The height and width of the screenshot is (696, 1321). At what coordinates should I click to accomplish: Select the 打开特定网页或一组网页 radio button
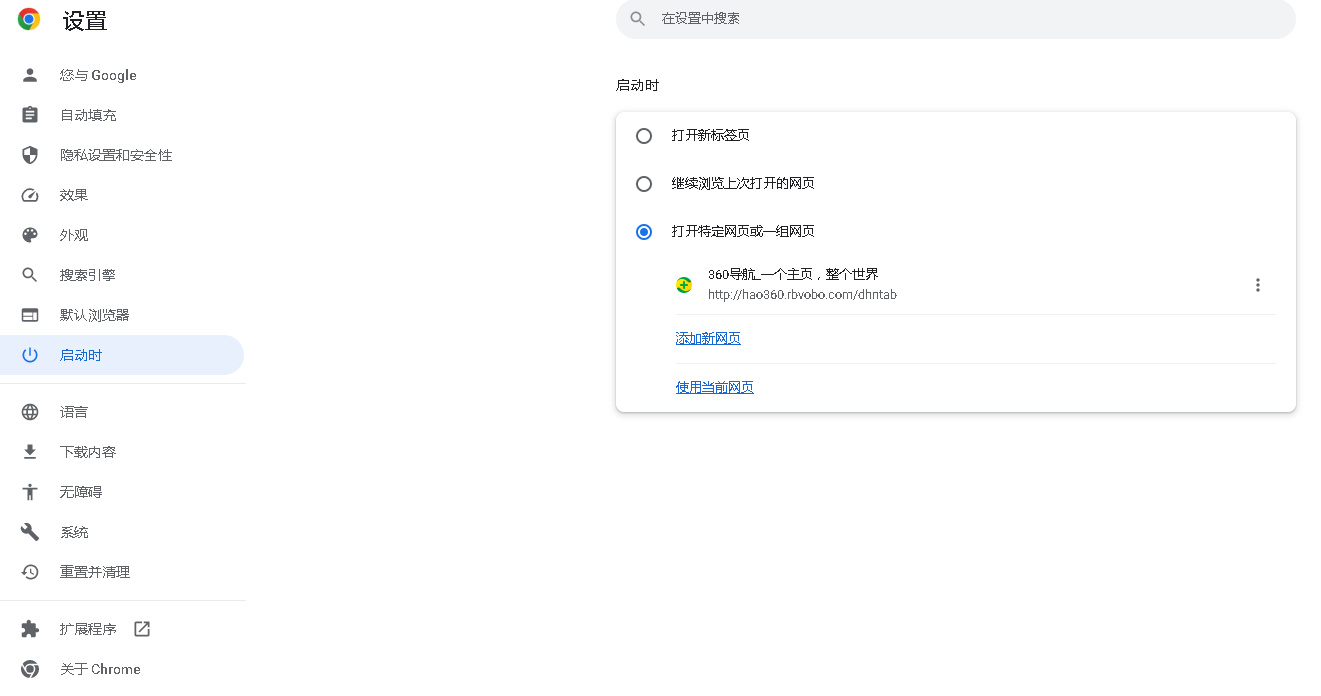click(x=644, y=231)
